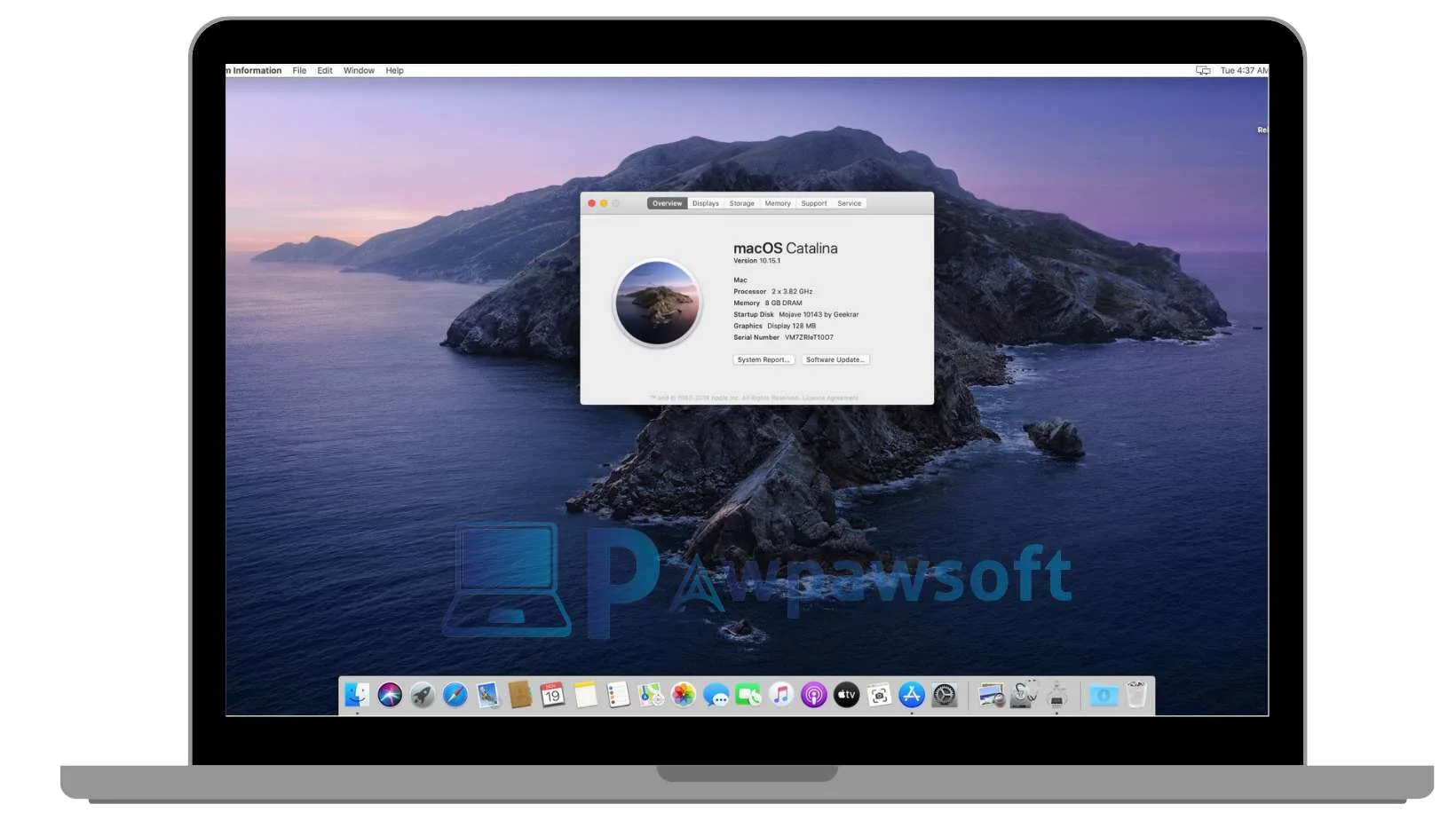Open Photos pinwheel icon in dock
1456x820 pixels.
[x=684, y=695]
